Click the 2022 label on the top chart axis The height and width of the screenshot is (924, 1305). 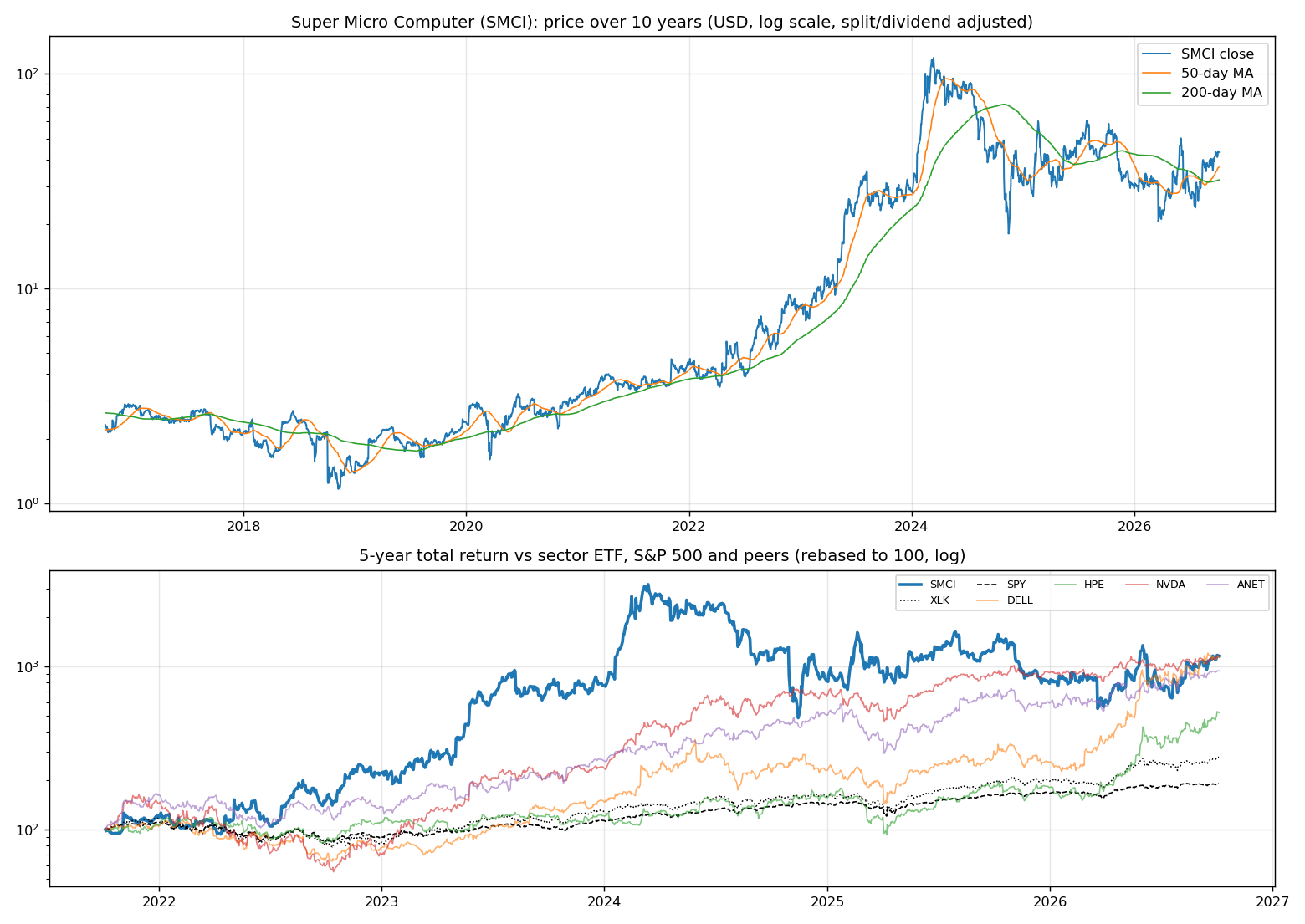689,526
